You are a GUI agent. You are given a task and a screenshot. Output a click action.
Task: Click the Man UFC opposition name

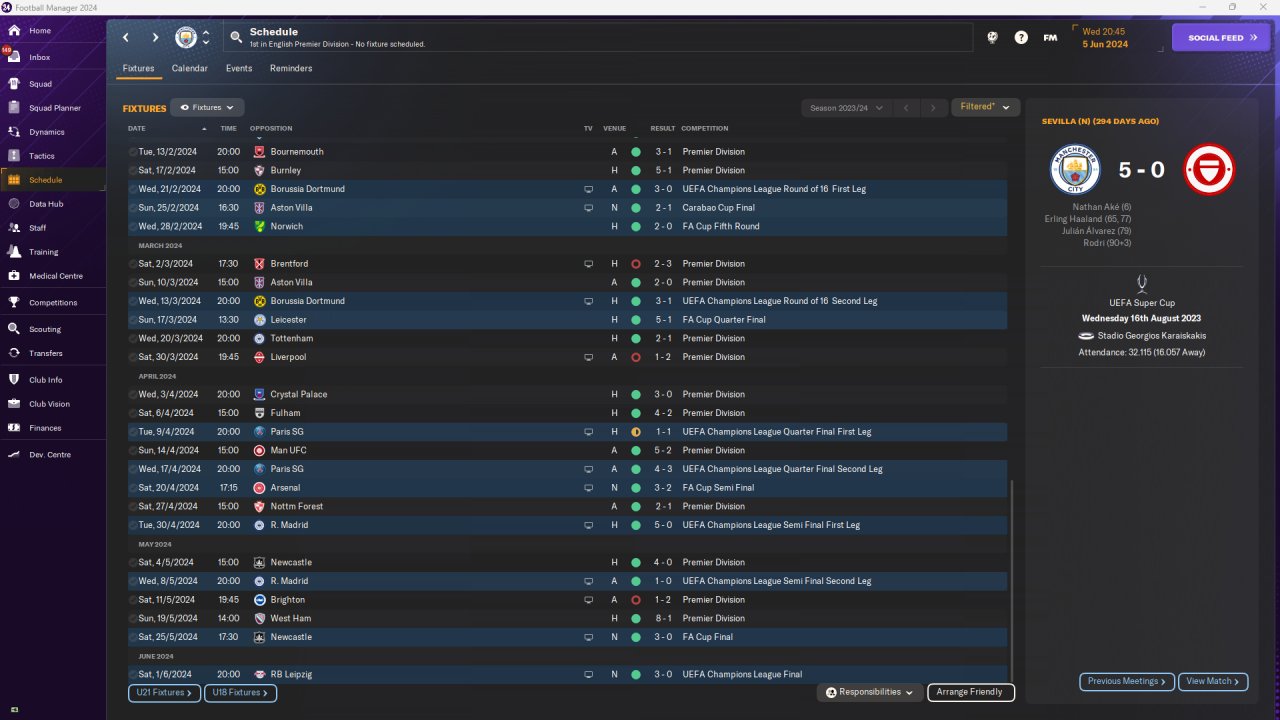coord(289,451)
